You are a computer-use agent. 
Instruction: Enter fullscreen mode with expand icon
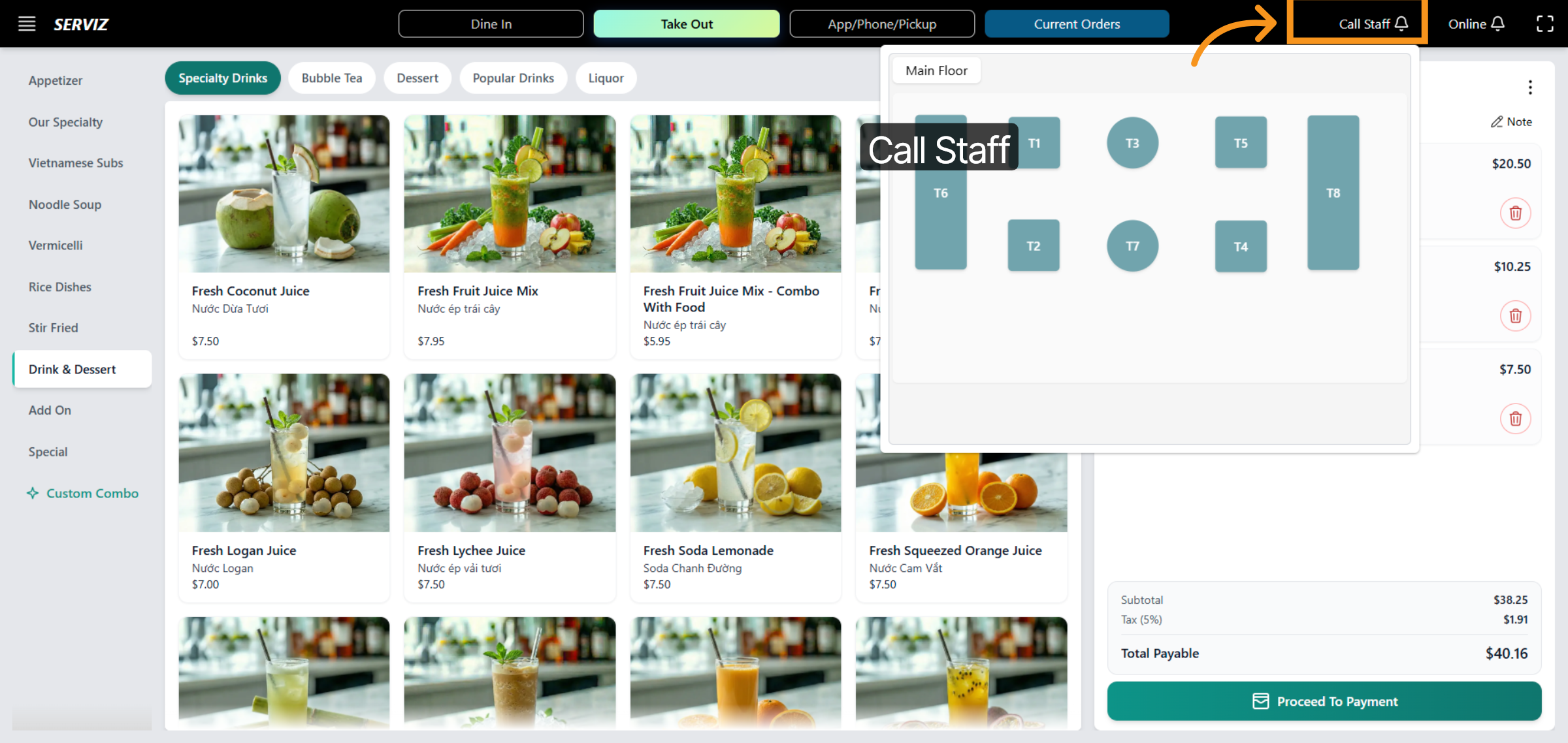pyautogui.click(x=1544, y=24)
